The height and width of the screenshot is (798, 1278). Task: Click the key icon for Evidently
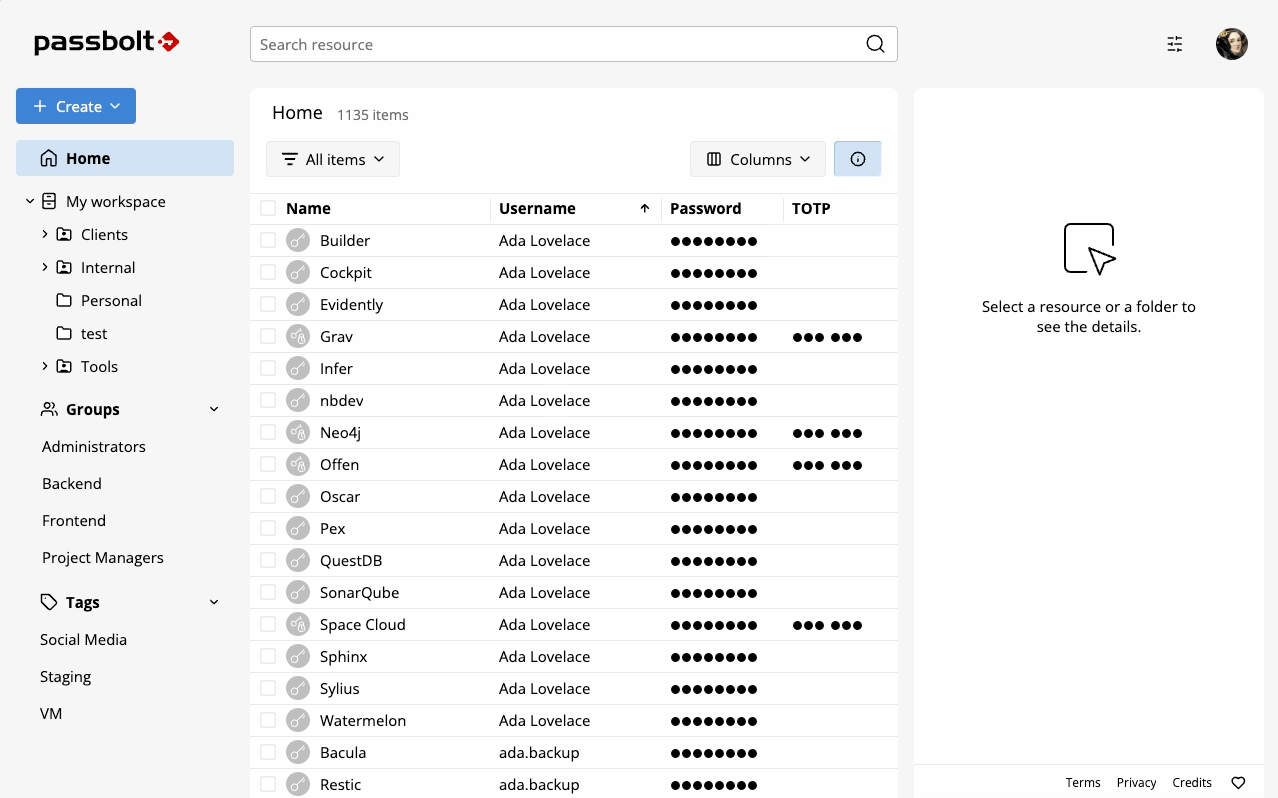click(x=298, y=304)
